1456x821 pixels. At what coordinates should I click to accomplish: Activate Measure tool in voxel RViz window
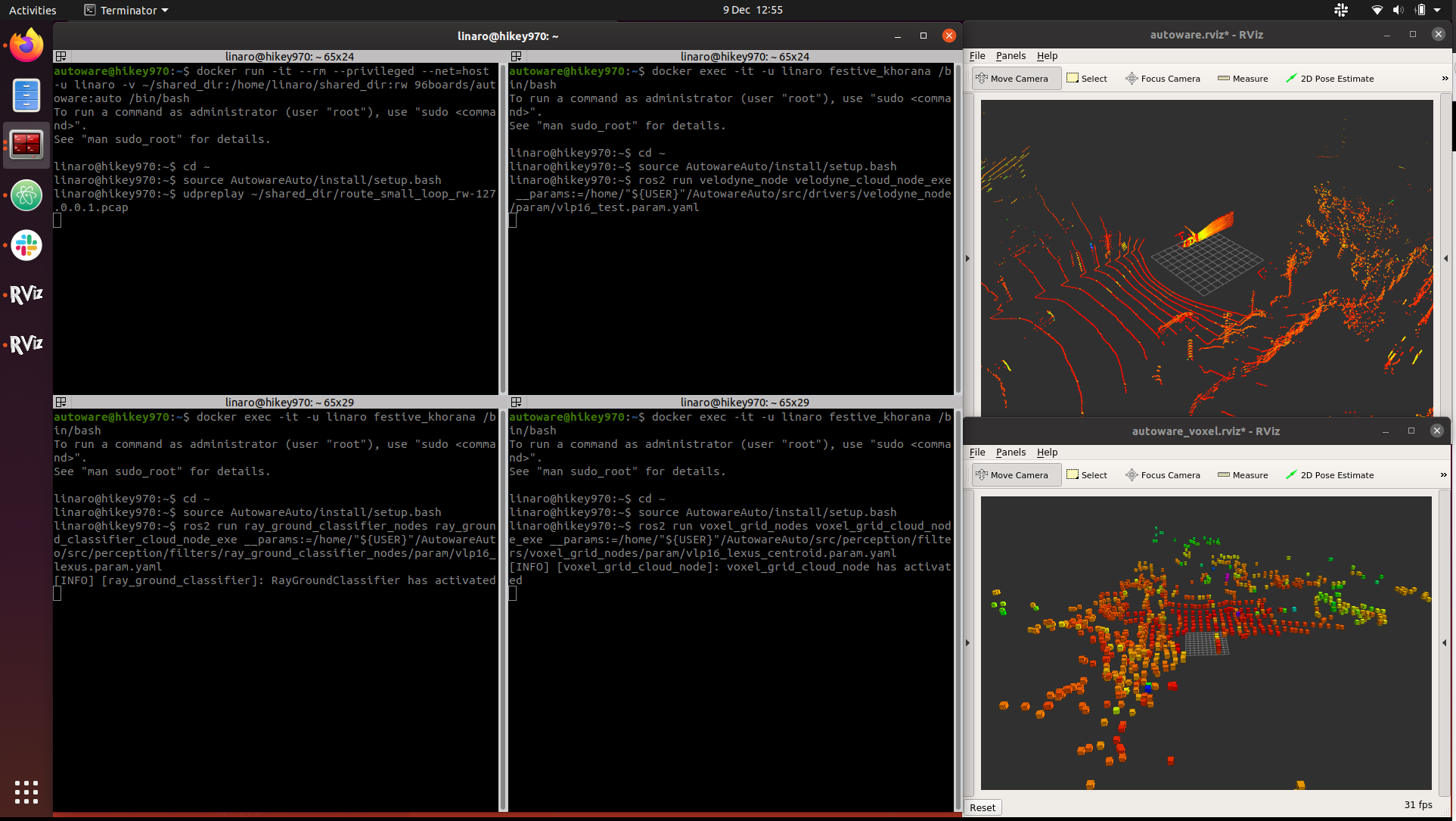click(1243, 475)
